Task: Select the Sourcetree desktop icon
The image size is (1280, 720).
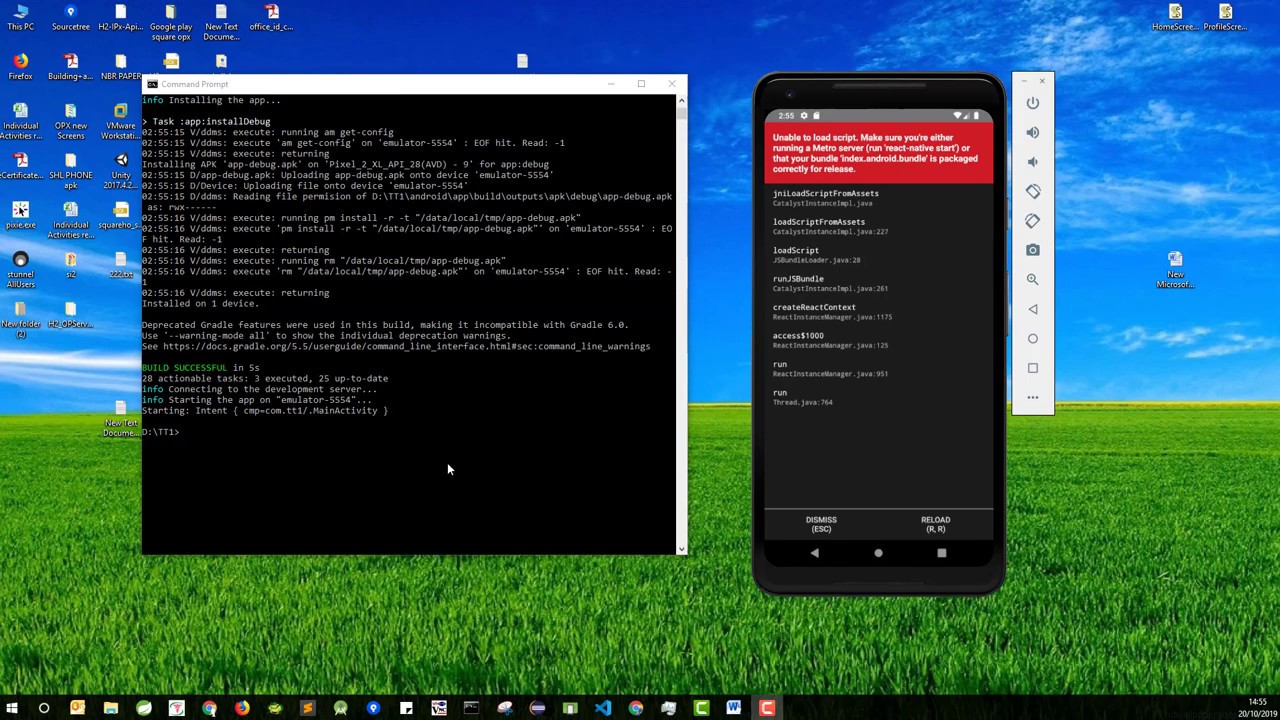Action: click(70, 18)
